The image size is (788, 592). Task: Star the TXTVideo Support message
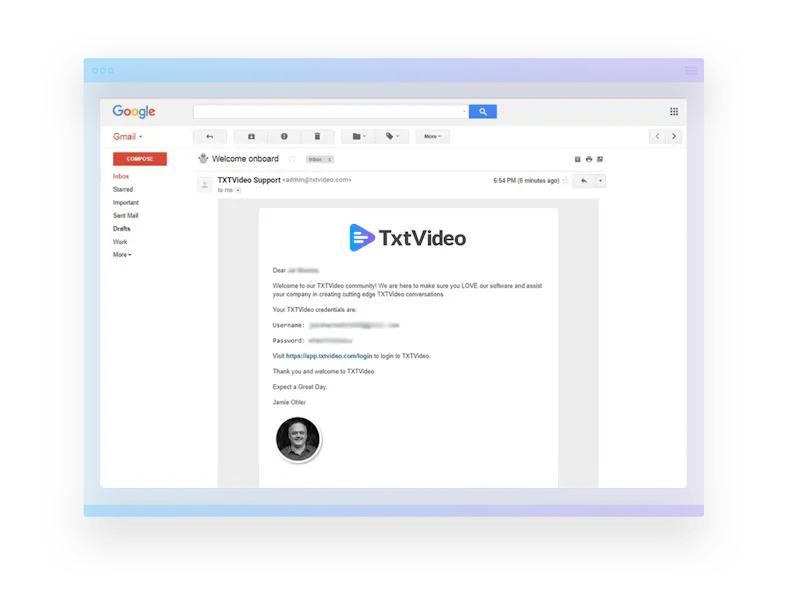tap(566, 180)
